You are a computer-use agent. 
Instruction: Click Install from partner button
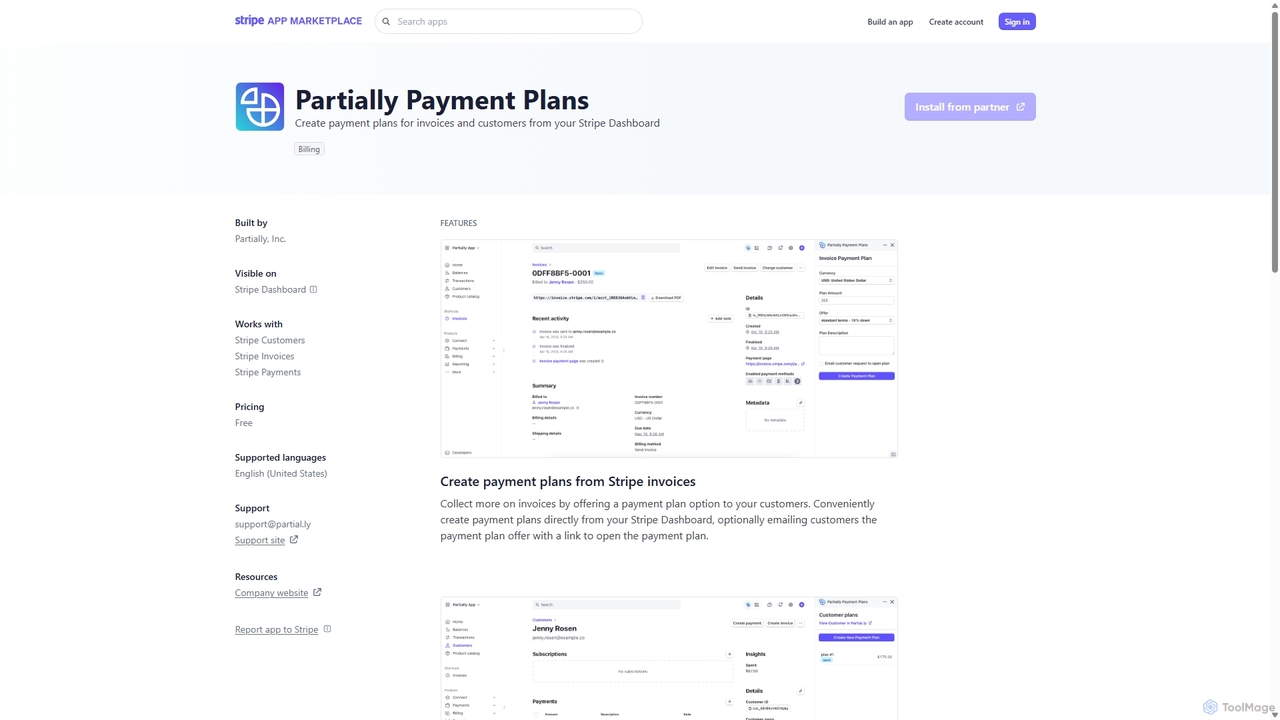point(970,107)
